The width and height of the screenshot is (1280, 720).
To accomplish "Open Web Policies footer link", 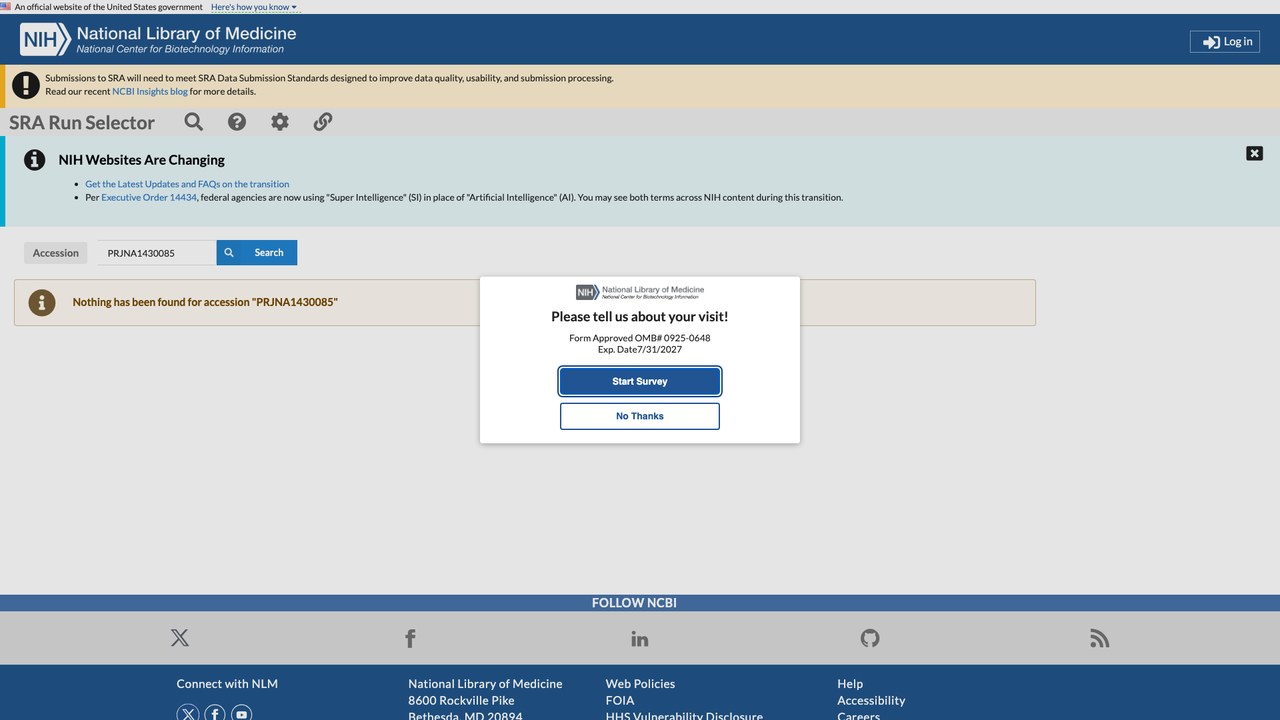I will (640, 684).
